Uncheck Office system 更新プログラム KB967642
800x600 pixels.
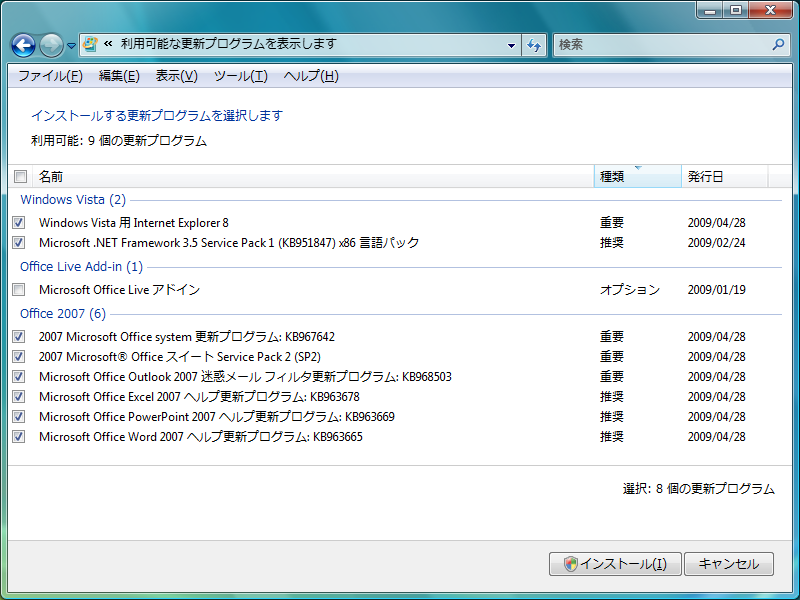[18, 336]
